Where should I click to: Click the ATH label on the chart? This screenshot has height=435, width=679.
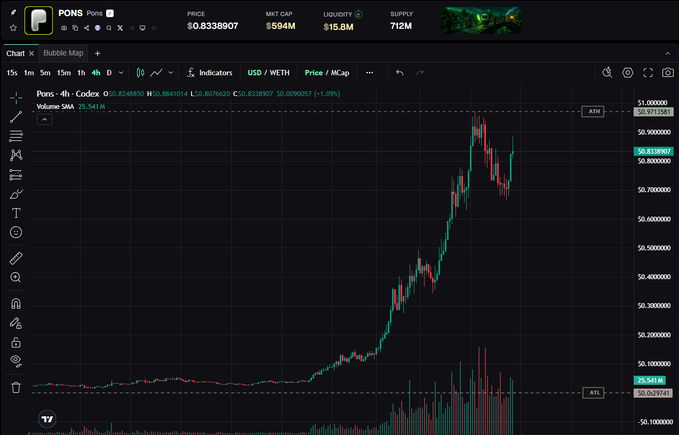coord(593,112)
